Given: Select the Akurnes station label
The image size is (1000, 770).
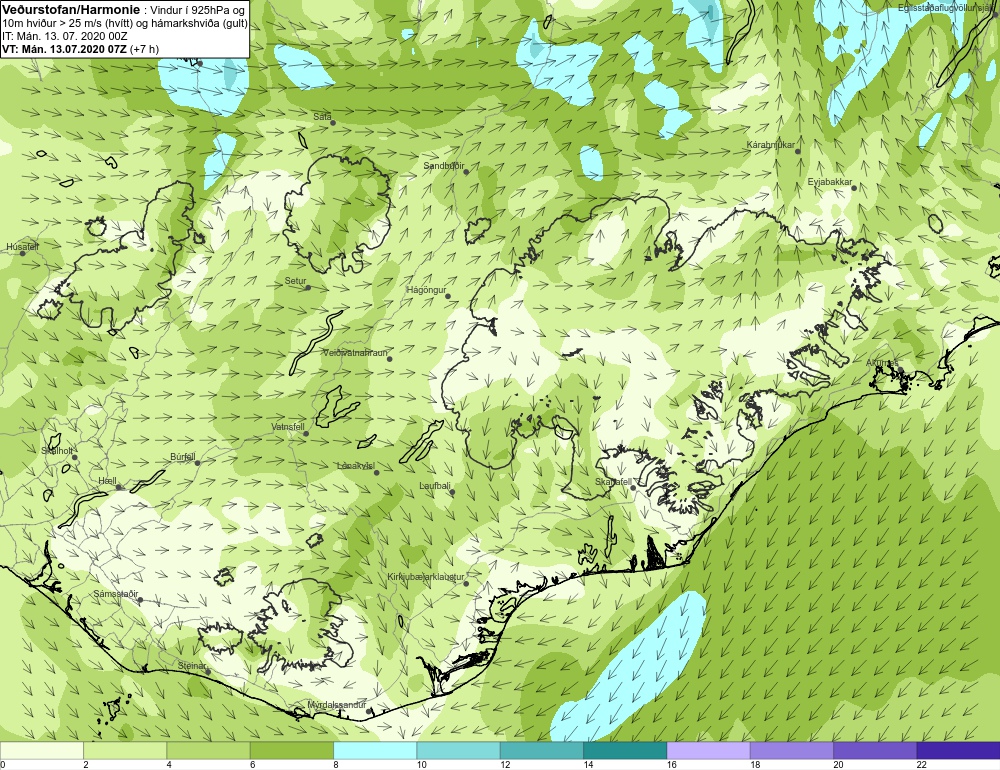Looking at the screenshot, I should point(882,363).
